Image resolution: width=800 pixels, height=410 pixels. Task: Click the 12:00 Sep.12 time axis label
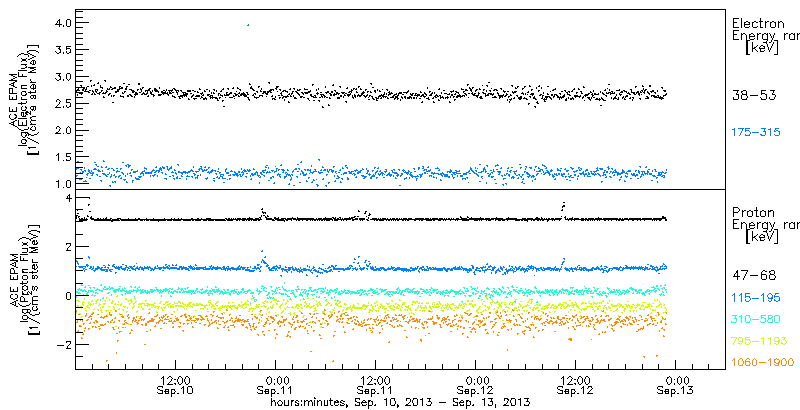pos(575,385)
